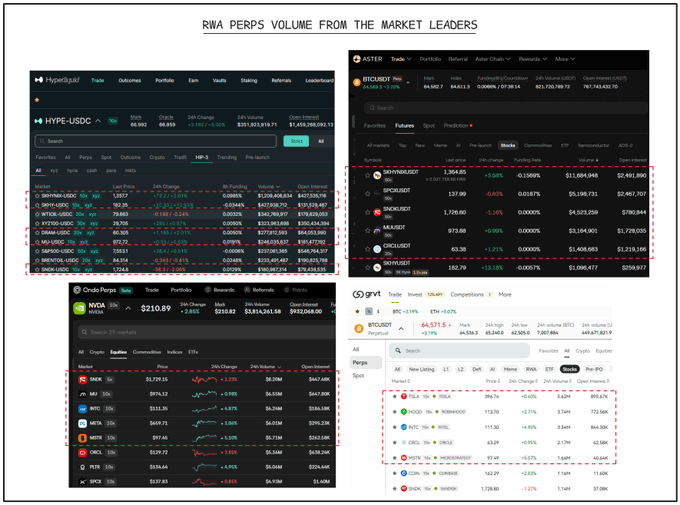Collapse the BTCUSDT Perpetual selector in grvt

point(401,328)
